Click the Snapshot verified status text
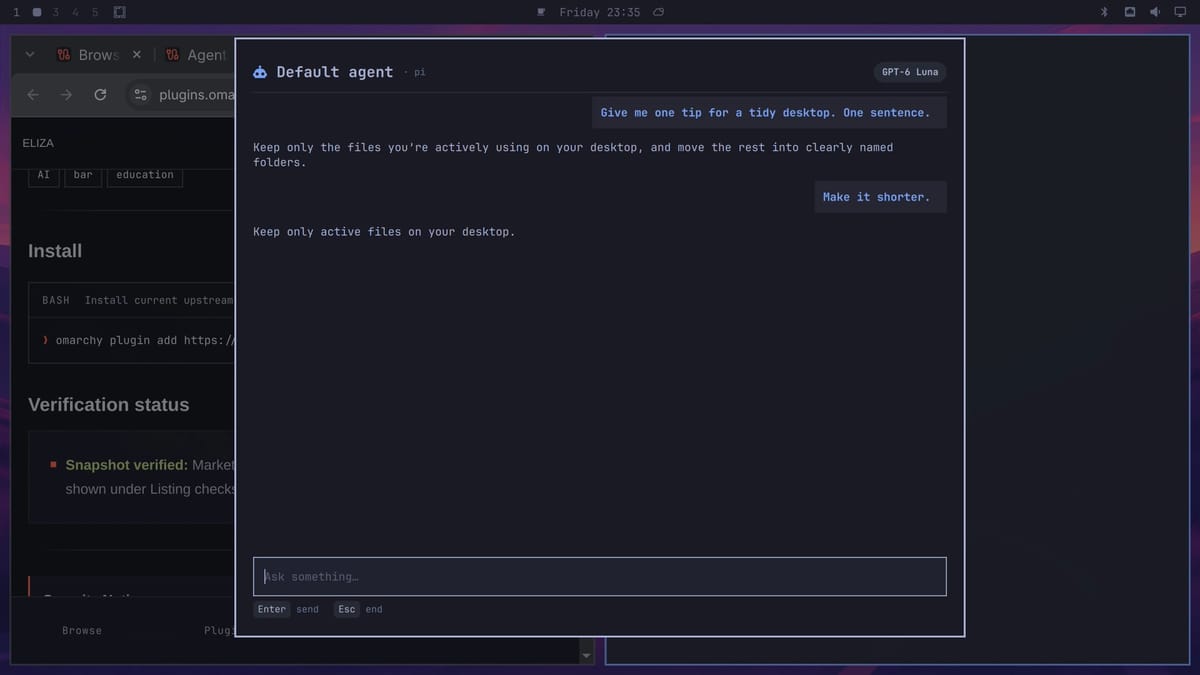The image size is (1200, 675). [x=126, y=465]
